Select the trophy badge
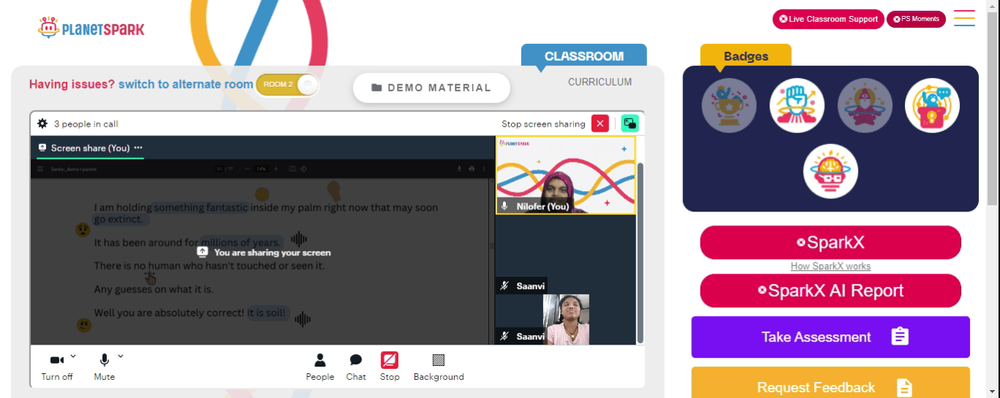This screenshot has width=1000, height=398. click(x=729, y=105)
